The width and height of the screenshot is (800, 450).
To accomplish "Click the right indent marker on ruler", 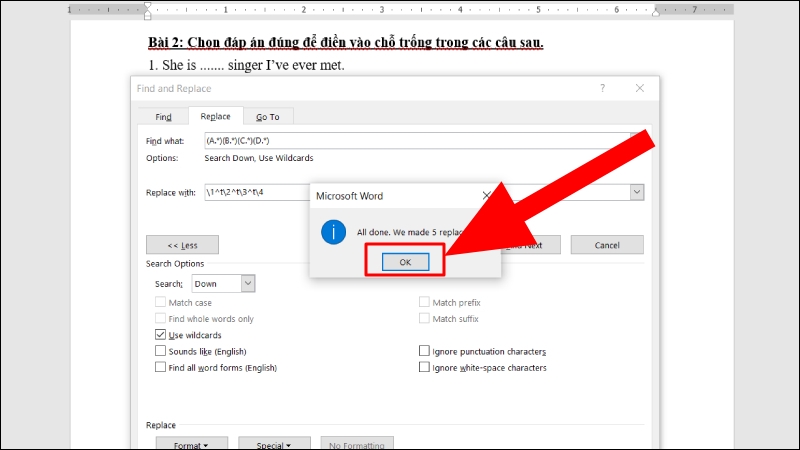I will tap(656, 11).
